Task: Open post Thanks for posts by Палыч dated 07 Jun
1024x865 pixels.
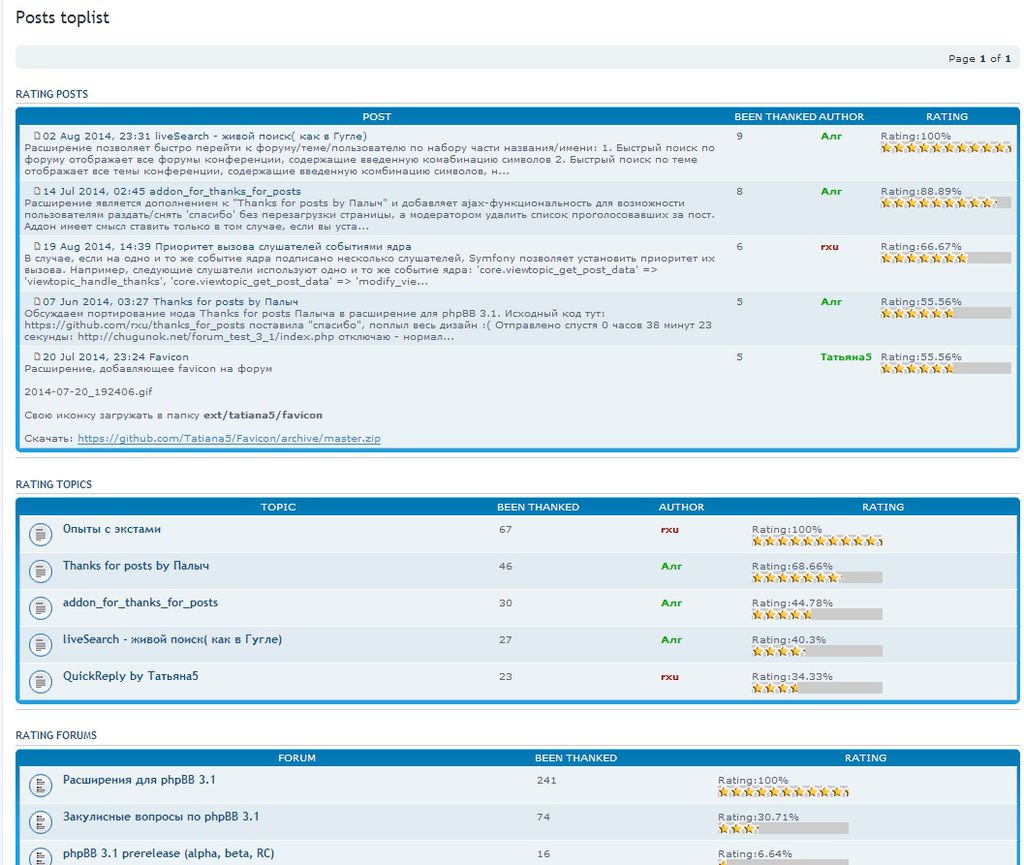Action: coord(225,302)
